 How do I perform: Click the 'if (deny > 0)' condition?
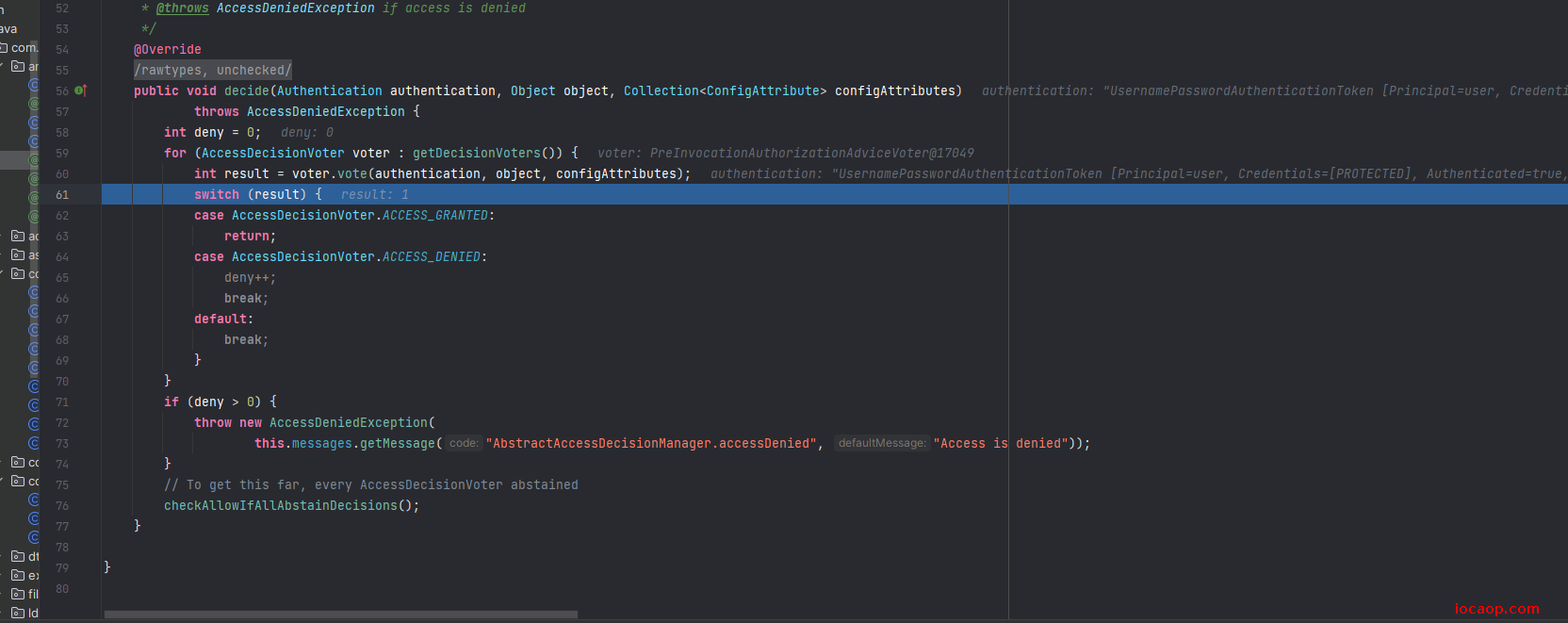(x=213, y=402)
